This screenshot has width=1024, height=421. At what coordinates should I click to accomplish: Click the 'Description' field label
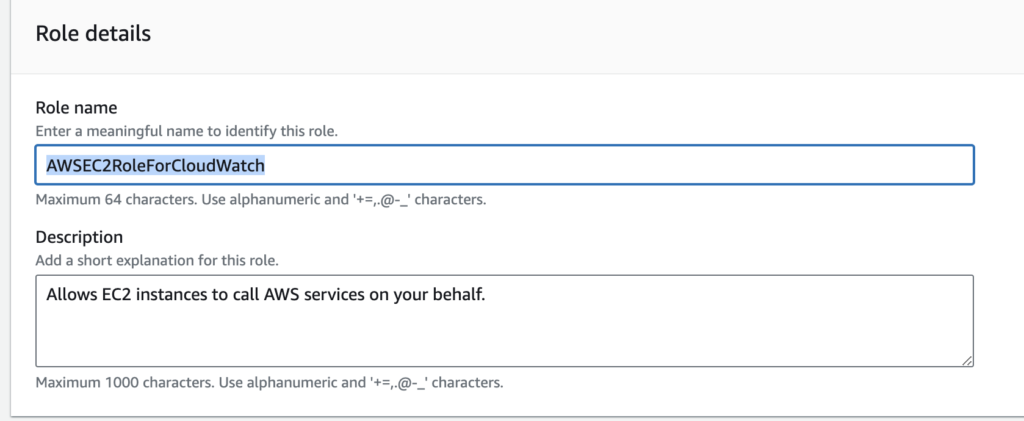pos(79,237)
